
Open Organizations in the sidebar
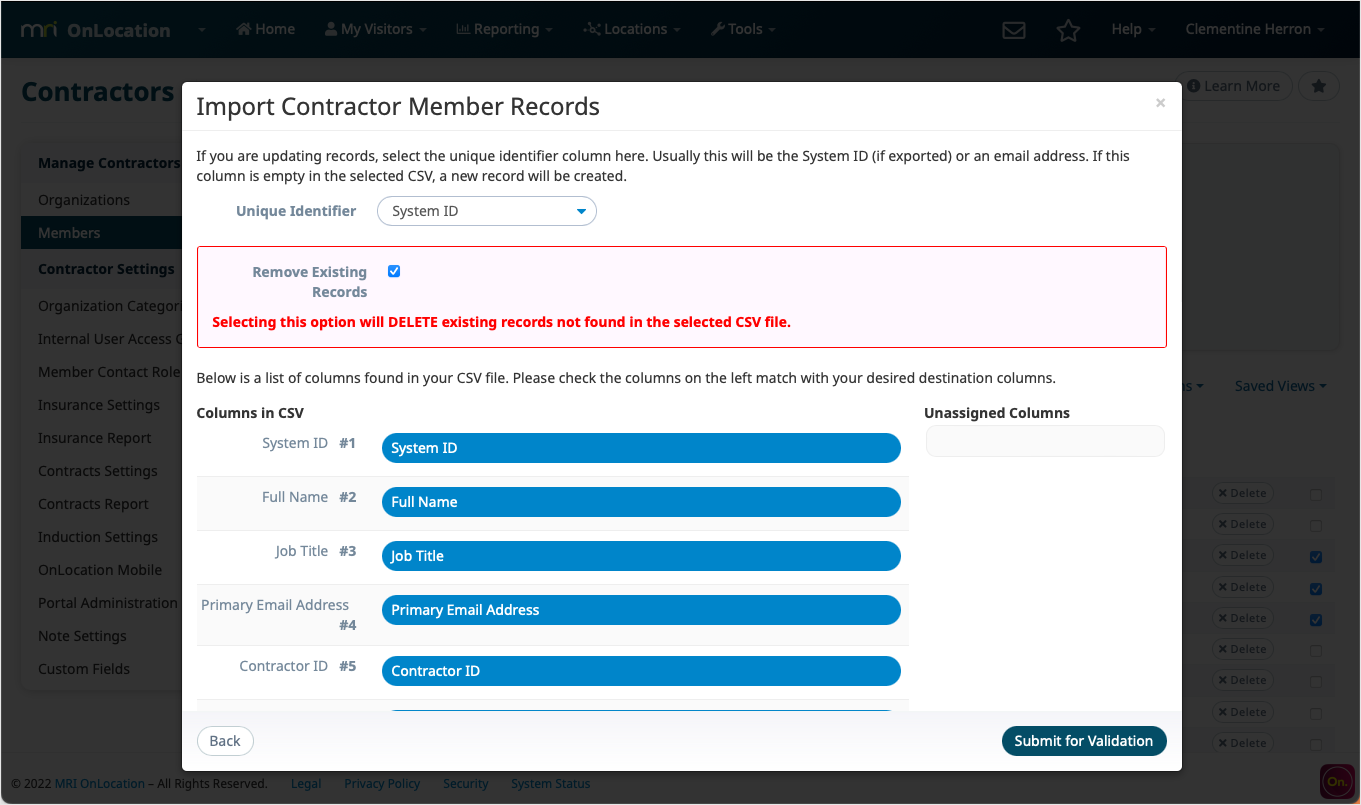pos(84,200)
